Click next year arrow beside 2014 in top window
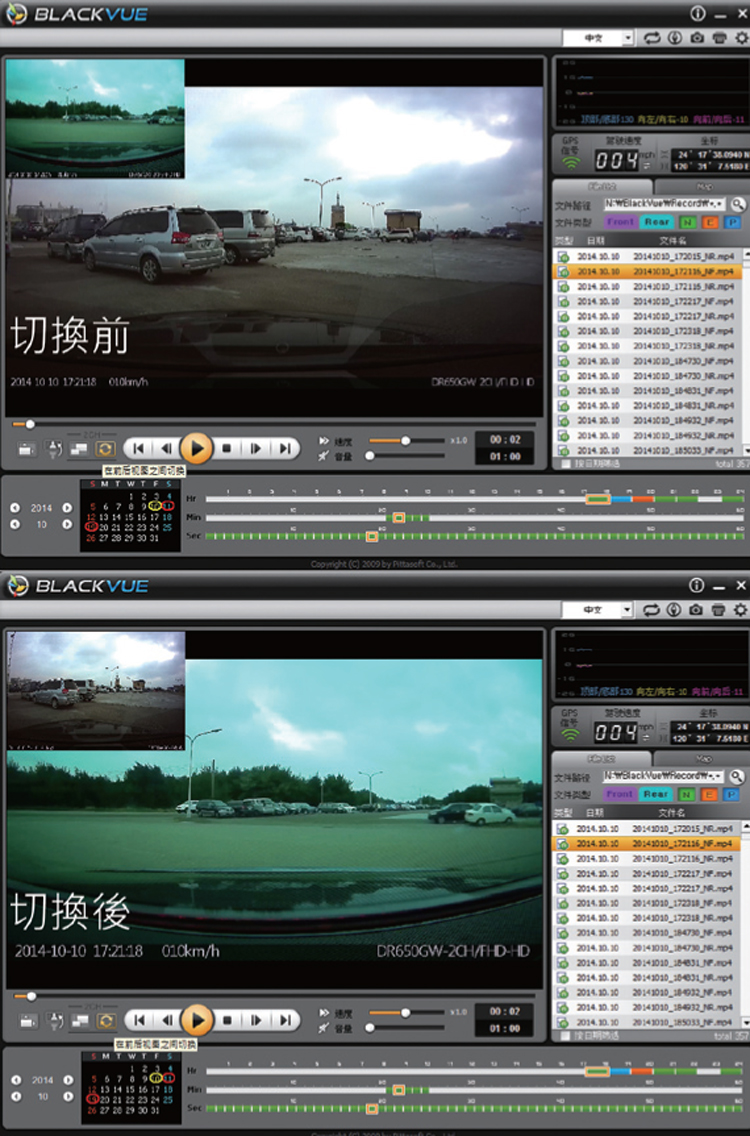The image size is (750, 1136). point(67,508)
